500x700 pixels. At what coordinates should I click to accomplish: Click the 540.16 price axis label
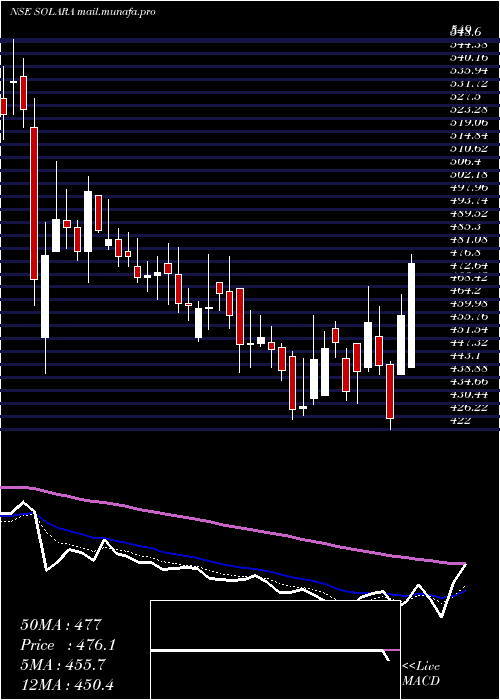point(469,57)
